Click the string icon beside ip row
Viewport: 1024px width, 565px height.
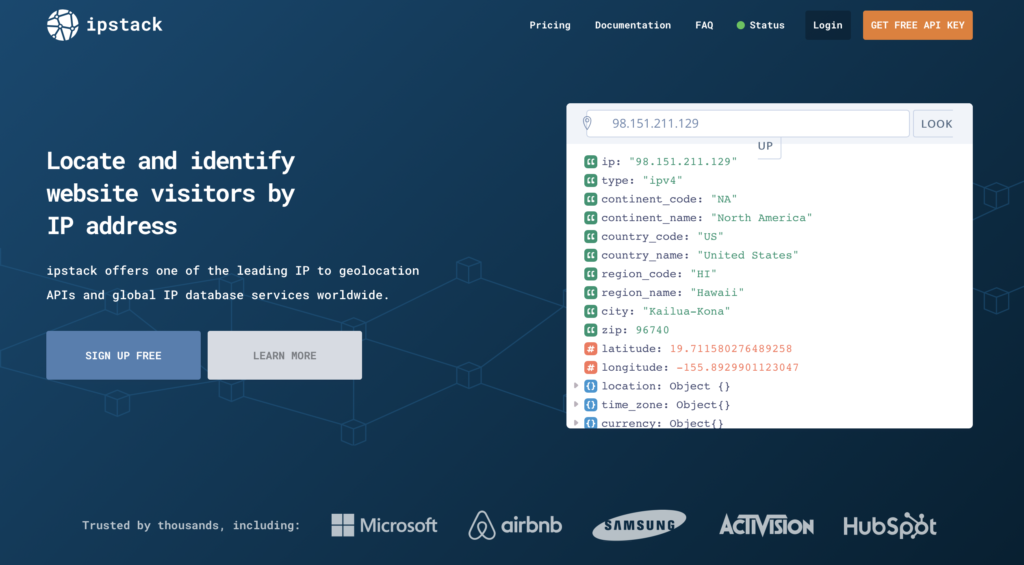tap(590, 161)
